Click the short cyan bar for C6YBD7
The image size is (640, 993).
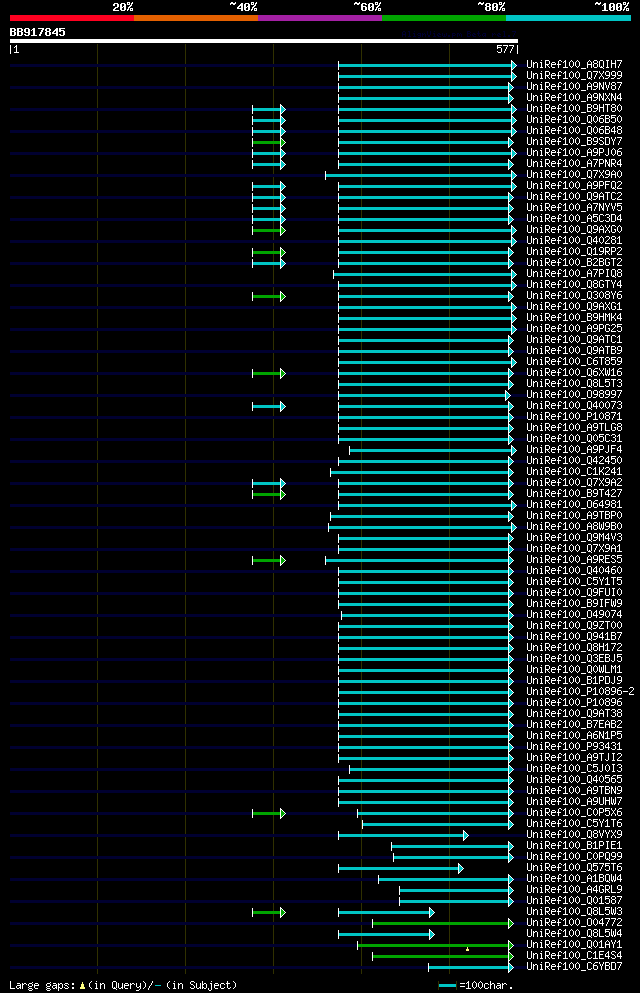point(471,968)
